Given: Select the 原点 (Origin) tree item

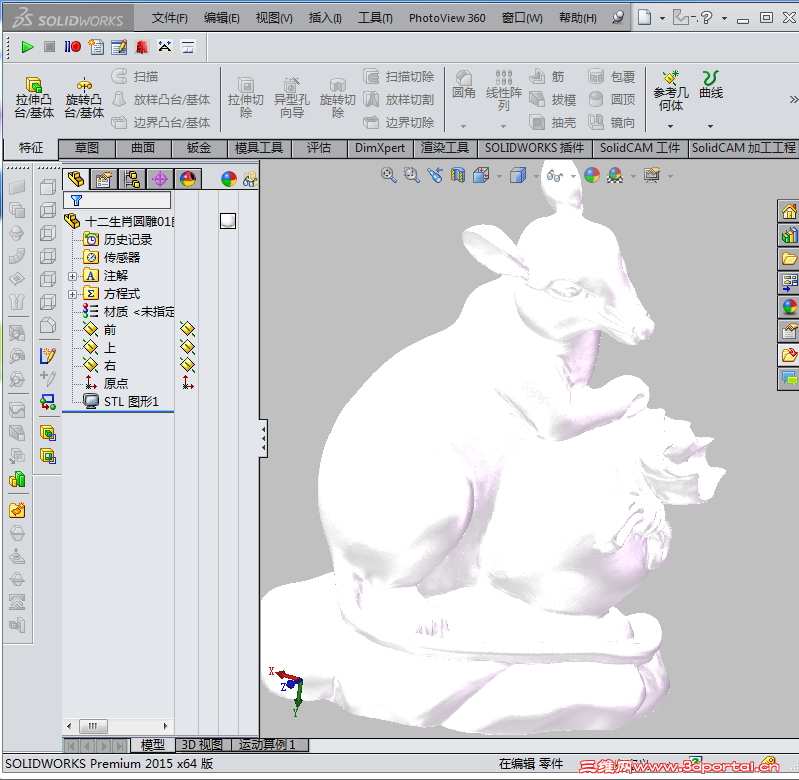Looking at the screenshot, I should tap(116, 383).
